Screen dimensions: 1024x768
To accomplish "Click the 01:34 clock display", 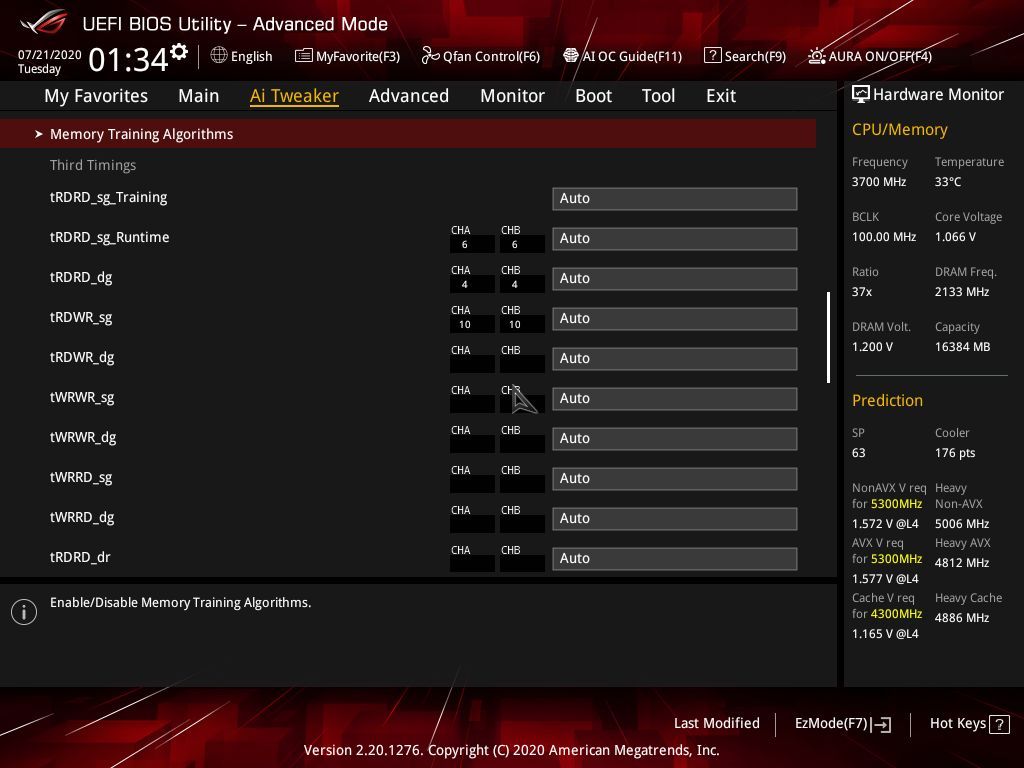I will point(129,59).
